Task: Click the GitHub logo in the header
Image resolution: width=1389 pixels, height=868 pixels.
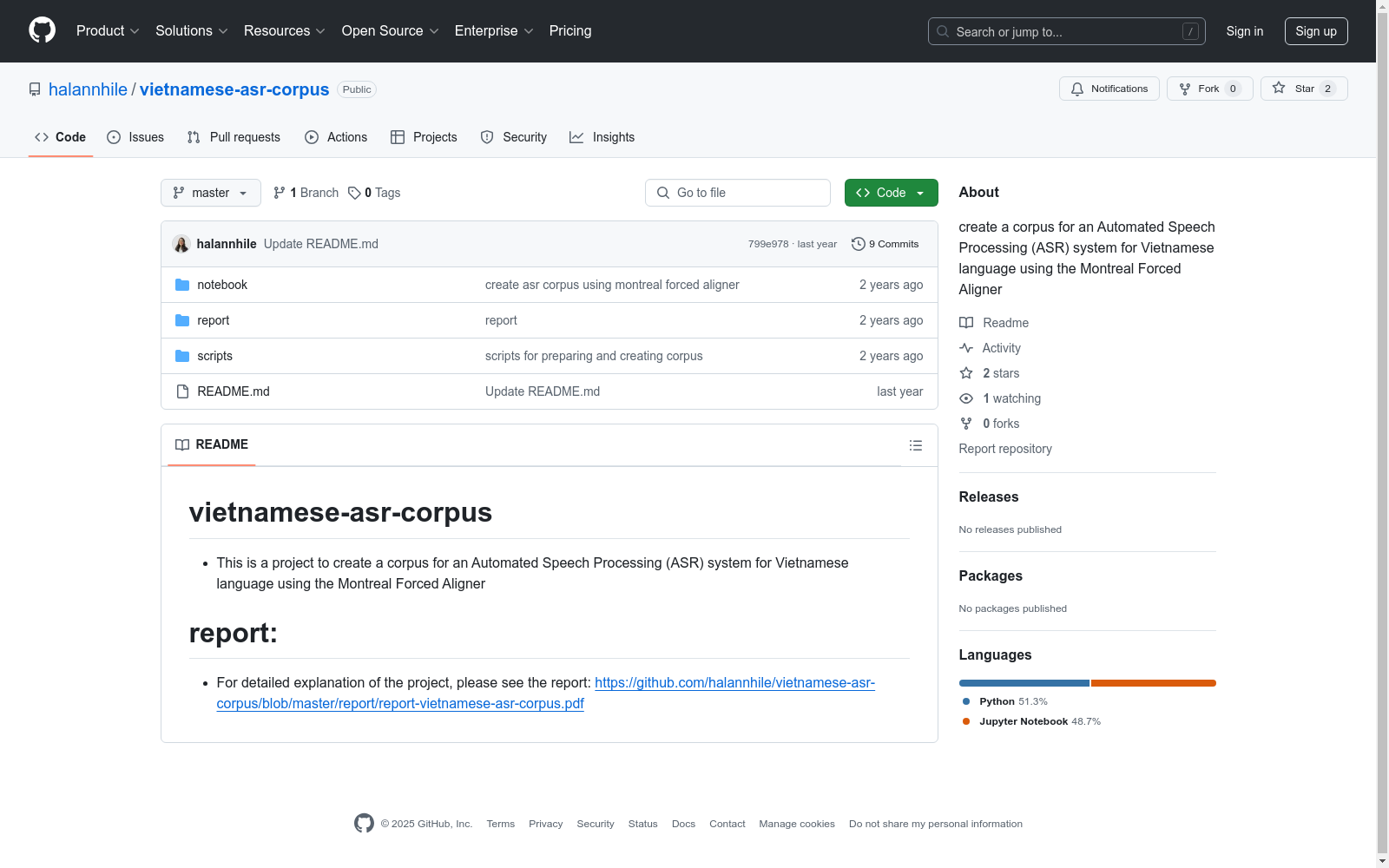Action: point(42,30)
